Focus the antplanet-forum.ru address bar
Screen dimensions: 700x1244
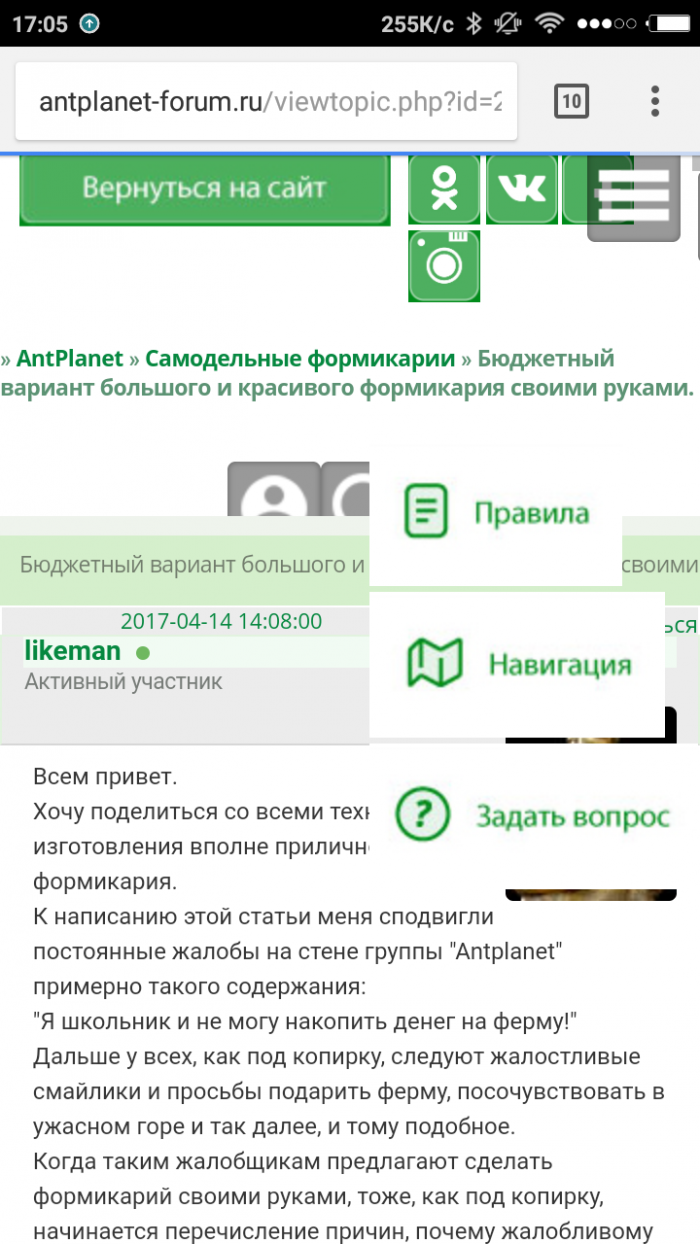268,102
